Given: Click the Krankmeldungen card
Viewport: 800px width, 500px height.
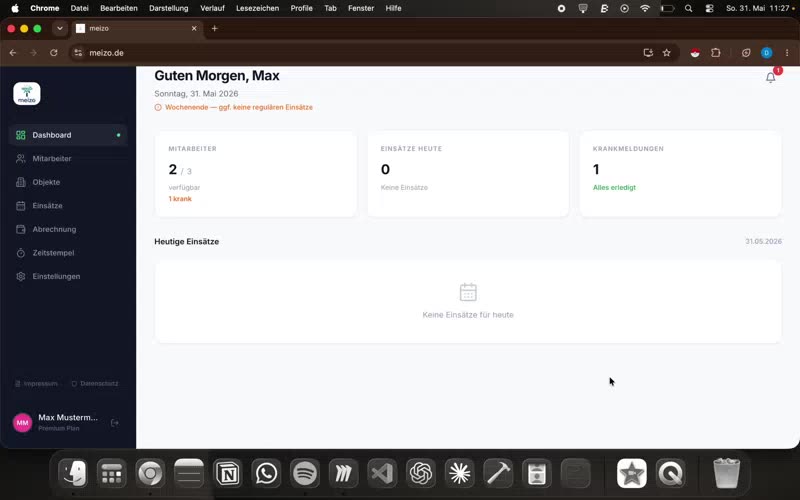Looking at the screenshot, I should (680, 174).
